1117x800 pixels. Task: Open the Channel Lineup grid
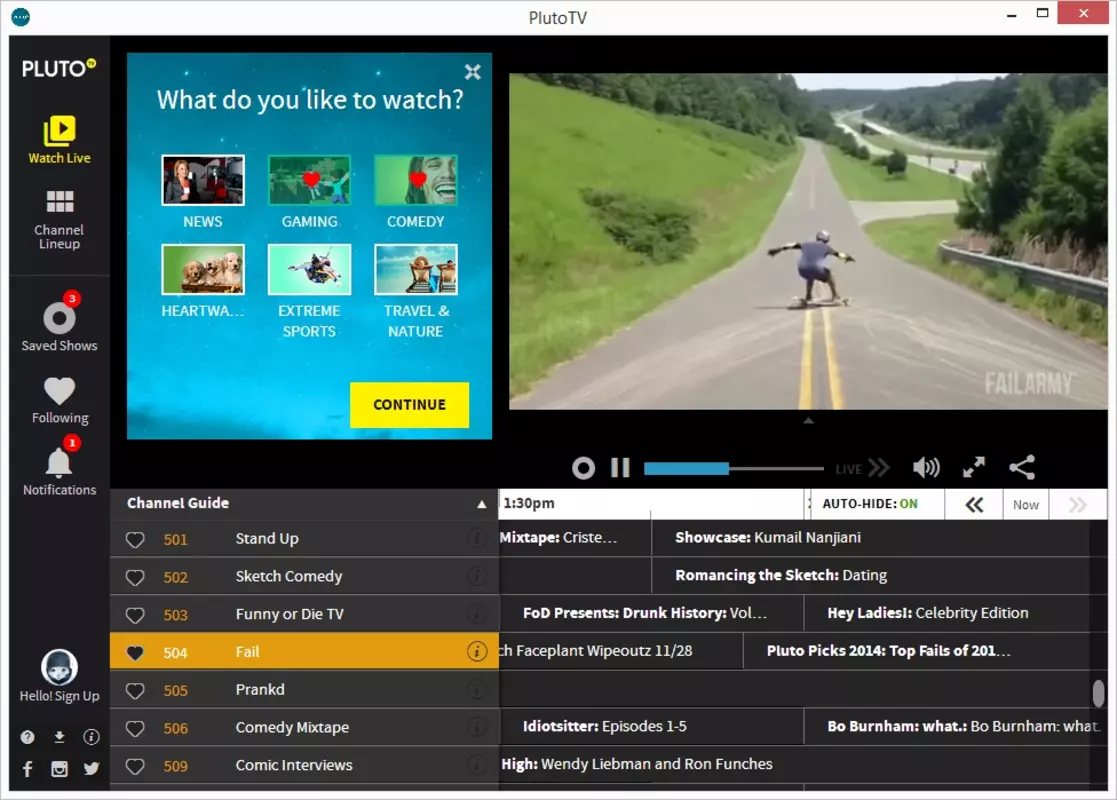pos(59,219)
